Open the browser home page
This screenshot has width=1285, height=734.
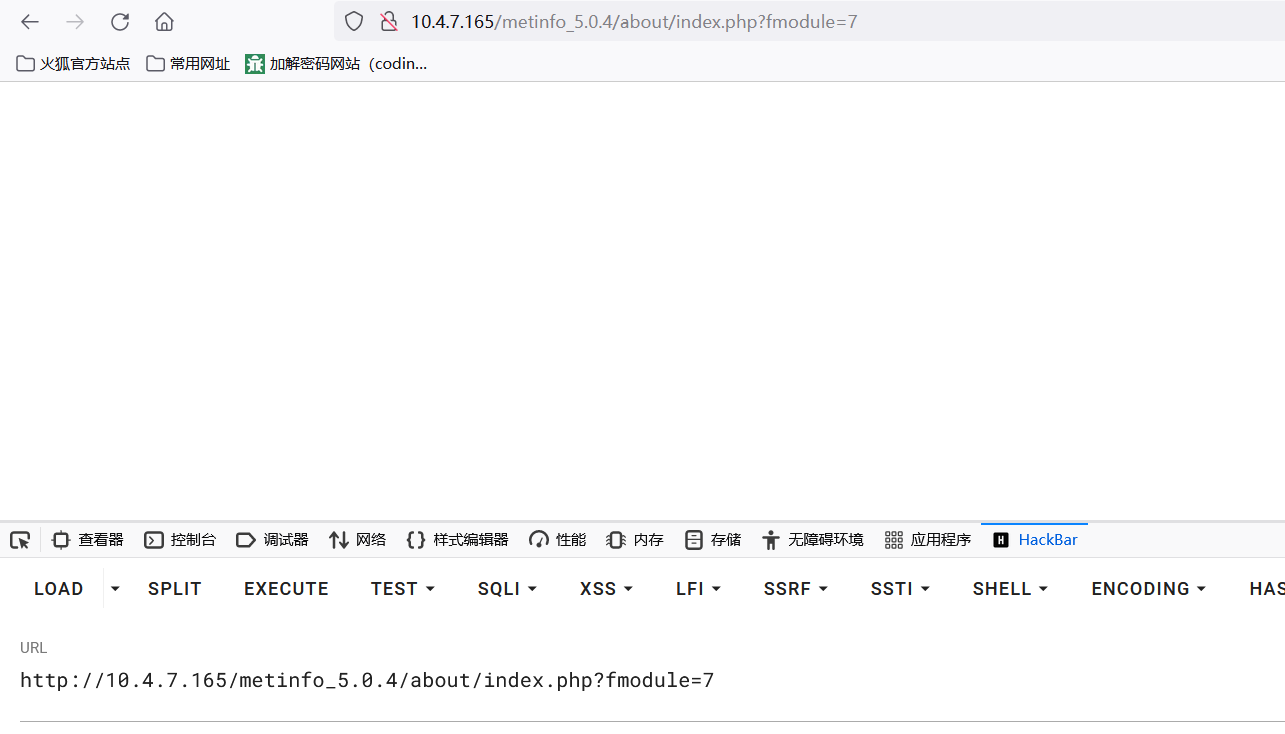pos(165,22)
